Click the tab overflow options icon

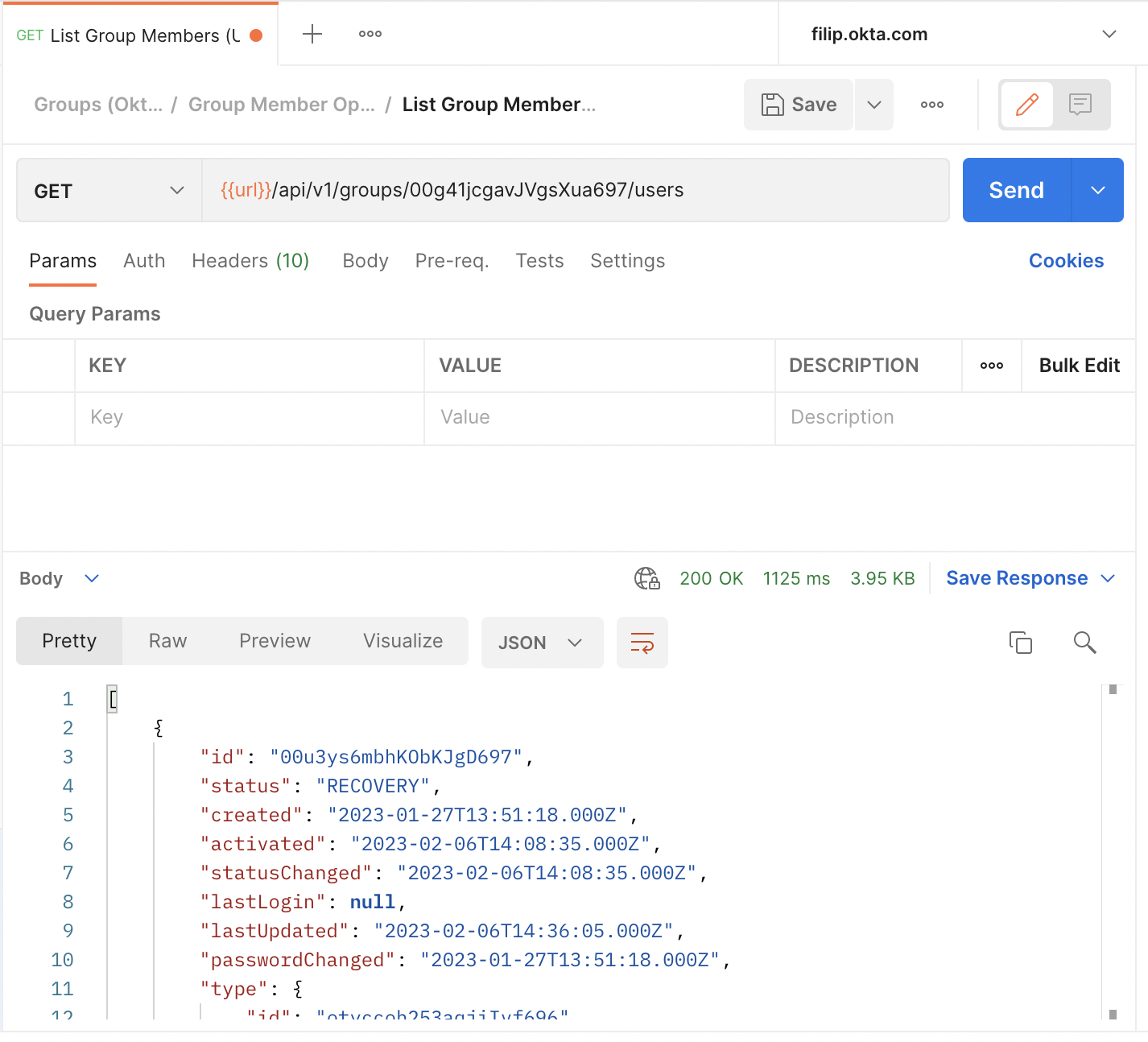coord(370,34)
